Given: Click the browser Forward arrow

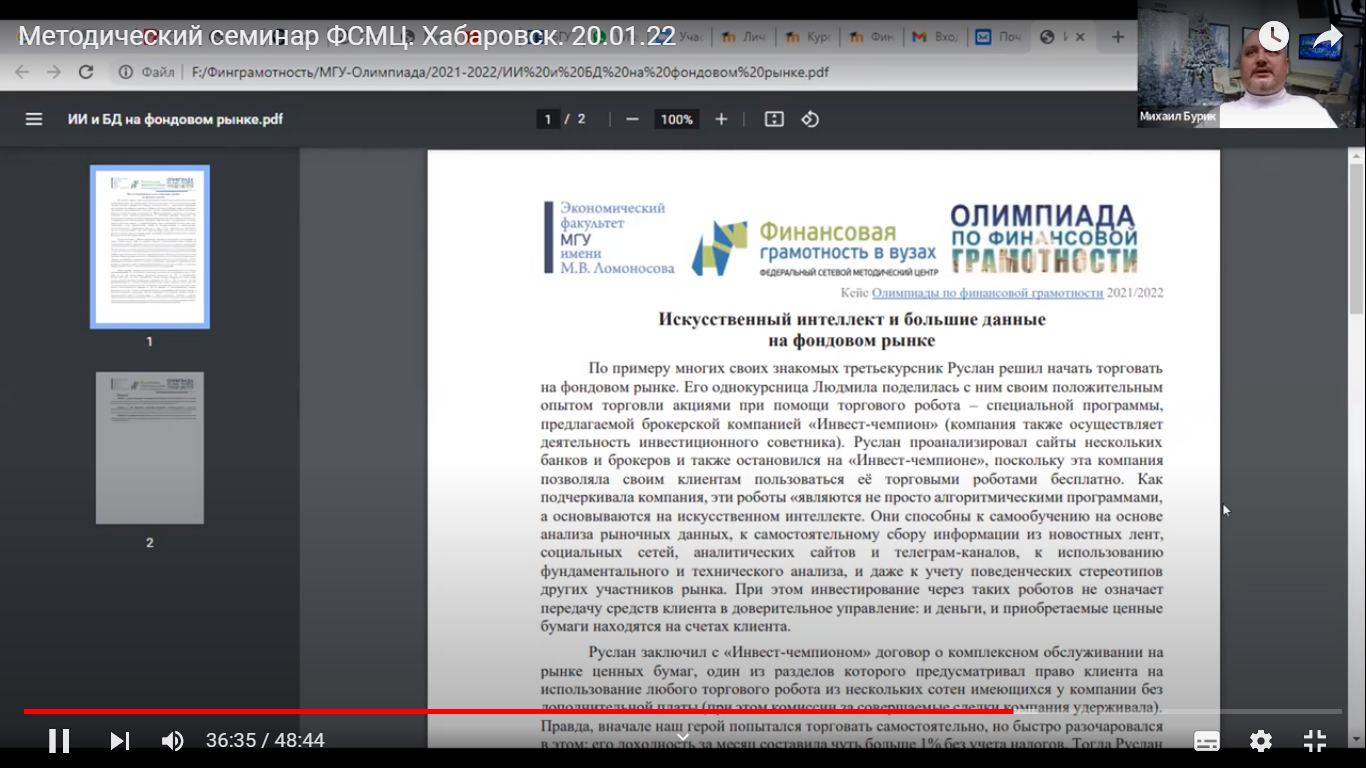Looking at the screenshot, I should point(54,72).
